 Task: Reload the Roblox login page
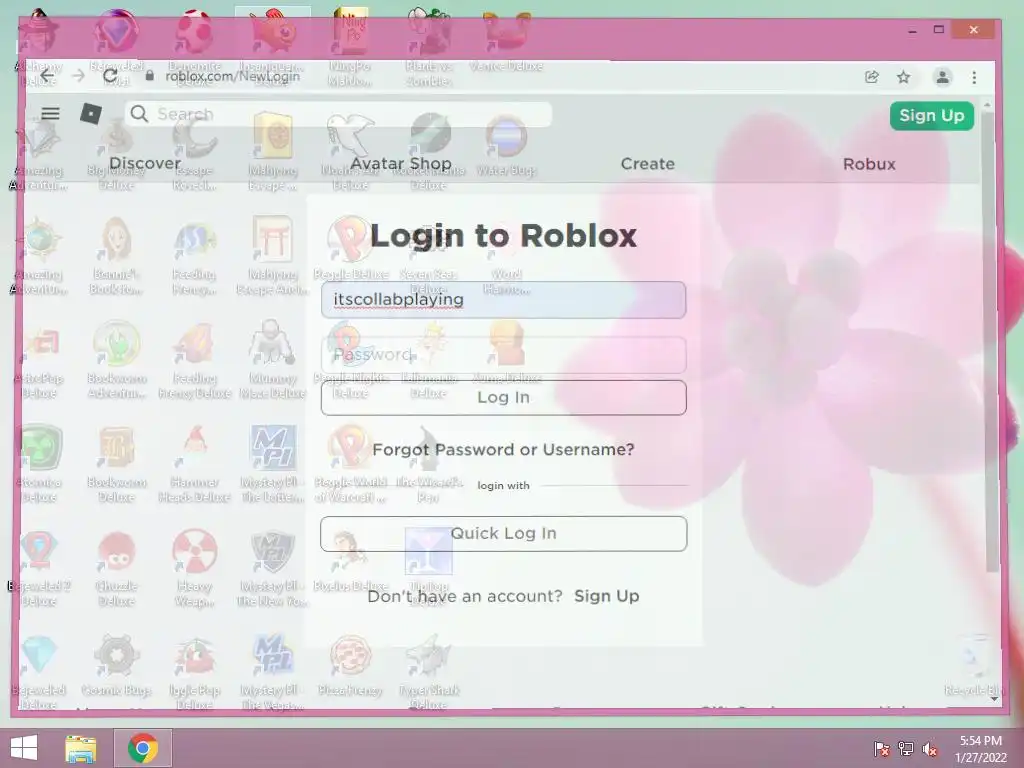110,76
